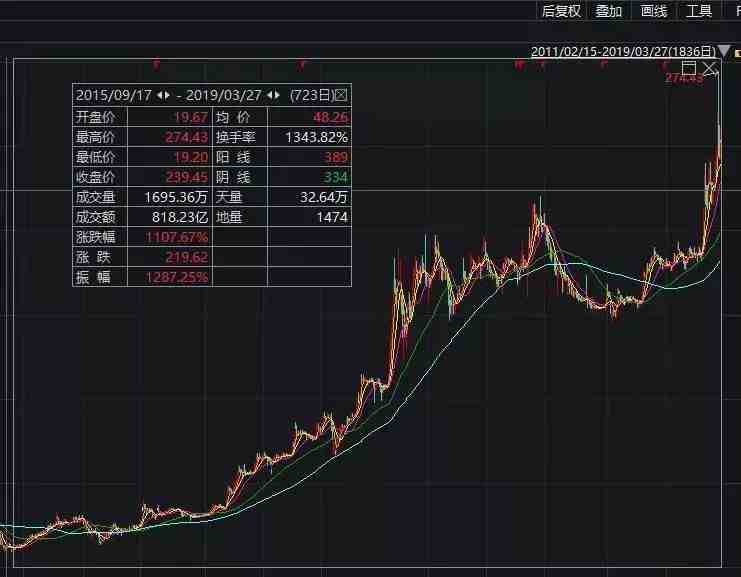This screenshot has height=577, width=741.
Task: Click the 最低价 row label
Action: tap(95, 157)
